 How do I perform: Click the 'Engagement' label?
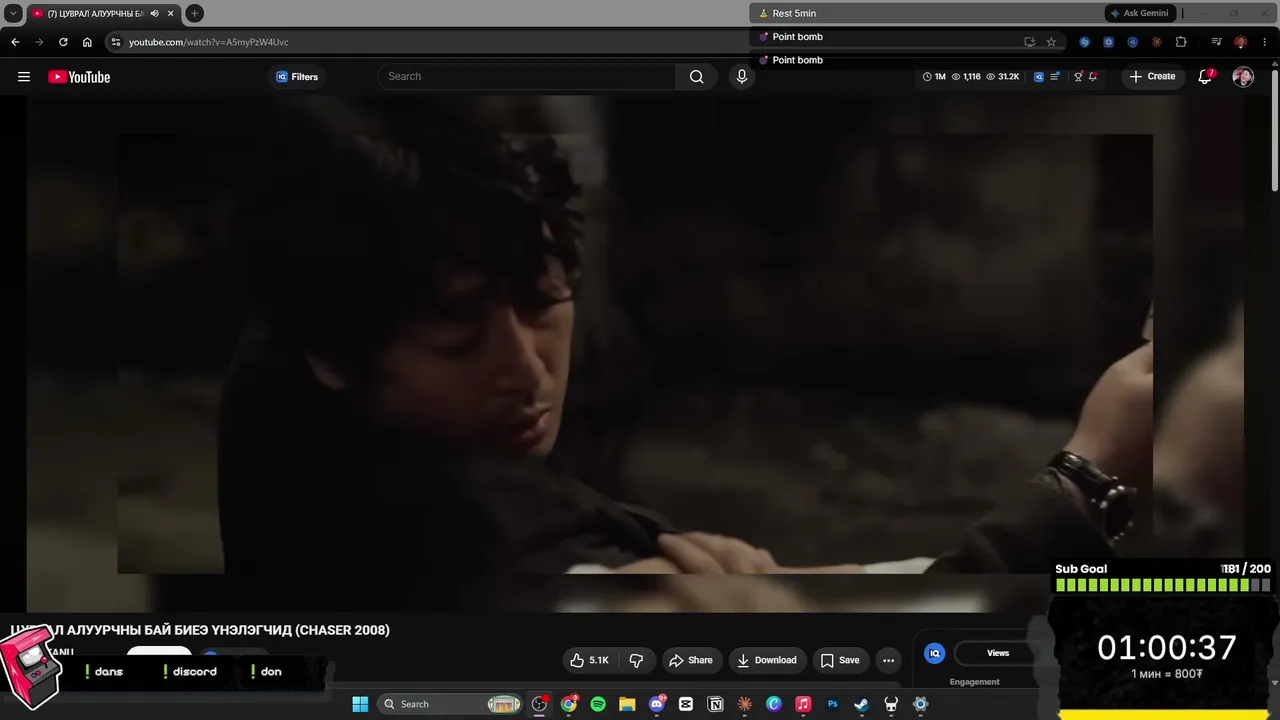975,682
